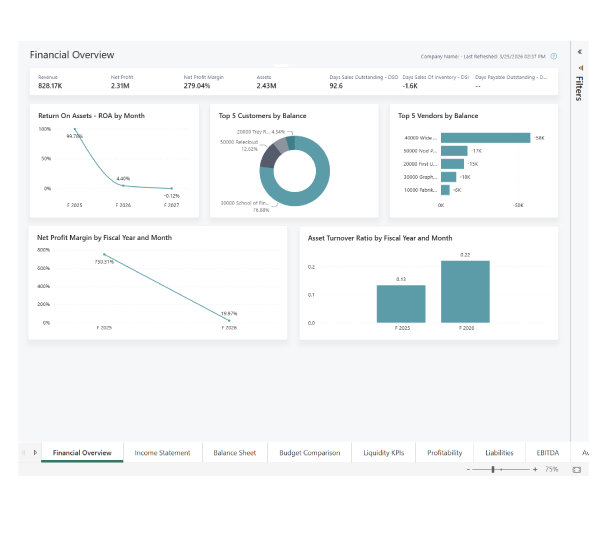
Task: Select the 40000 Wide vendor bar
Action: coord(485,138)
